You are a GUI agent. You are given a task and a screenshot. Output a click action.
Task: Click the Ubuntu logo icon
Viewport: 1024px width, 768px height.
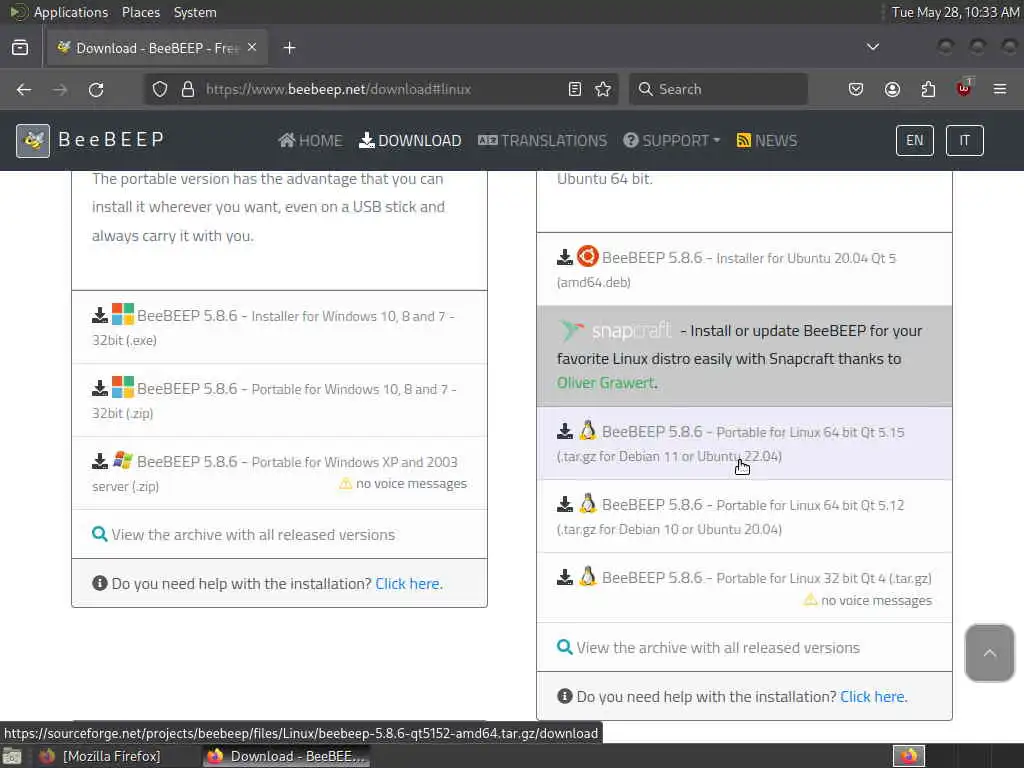(588, 256)
